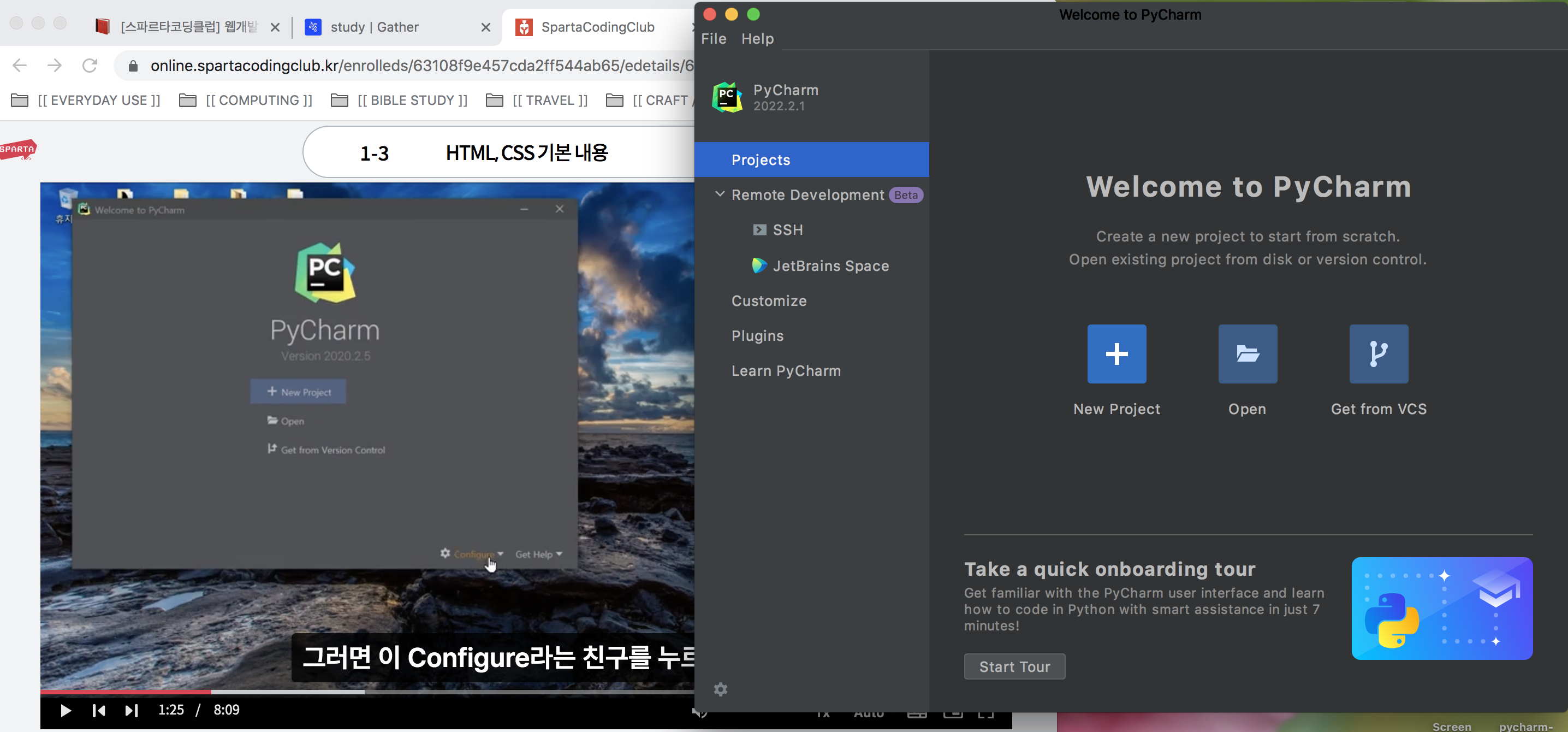Screen dimensions: 1568x732
Task: Click the Get from VCS branch icon
Action: point(1378,354)
